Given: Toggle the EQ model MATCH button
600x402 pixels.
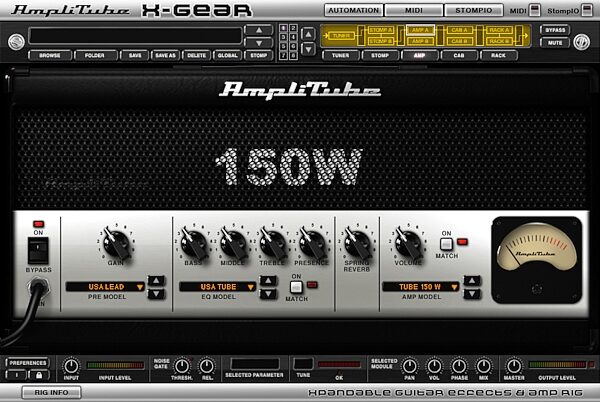Looking at the screenshot, I should (296, 287).
